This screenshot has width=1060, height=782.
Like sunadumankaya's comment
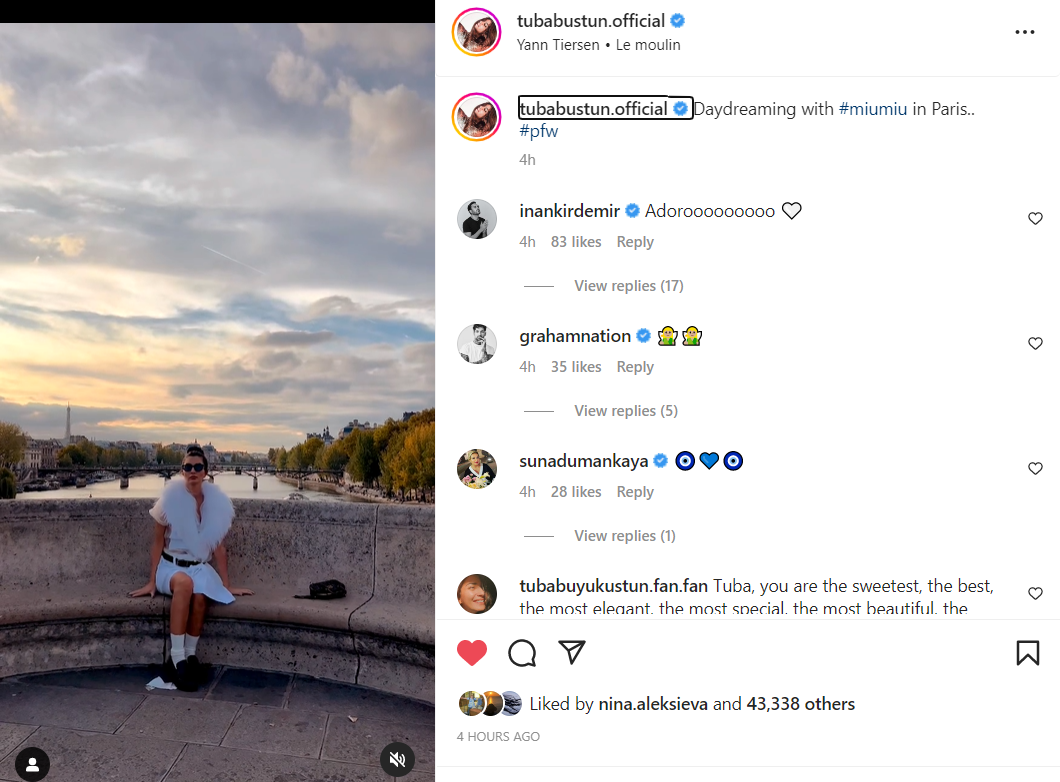[1035, 469]
